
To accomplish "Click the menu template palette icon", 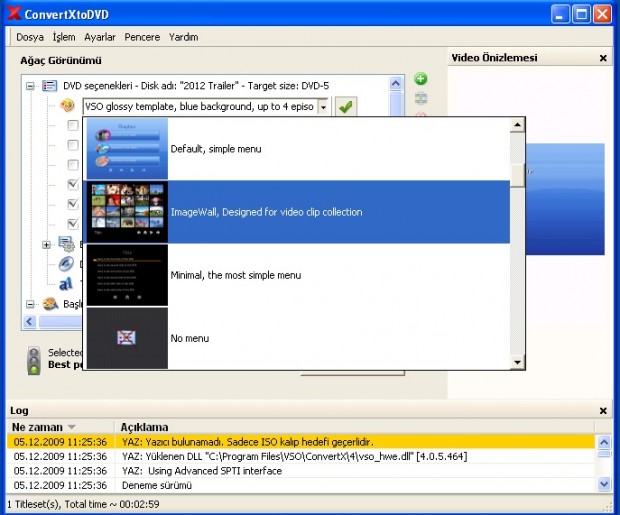I will coord(68,105).
